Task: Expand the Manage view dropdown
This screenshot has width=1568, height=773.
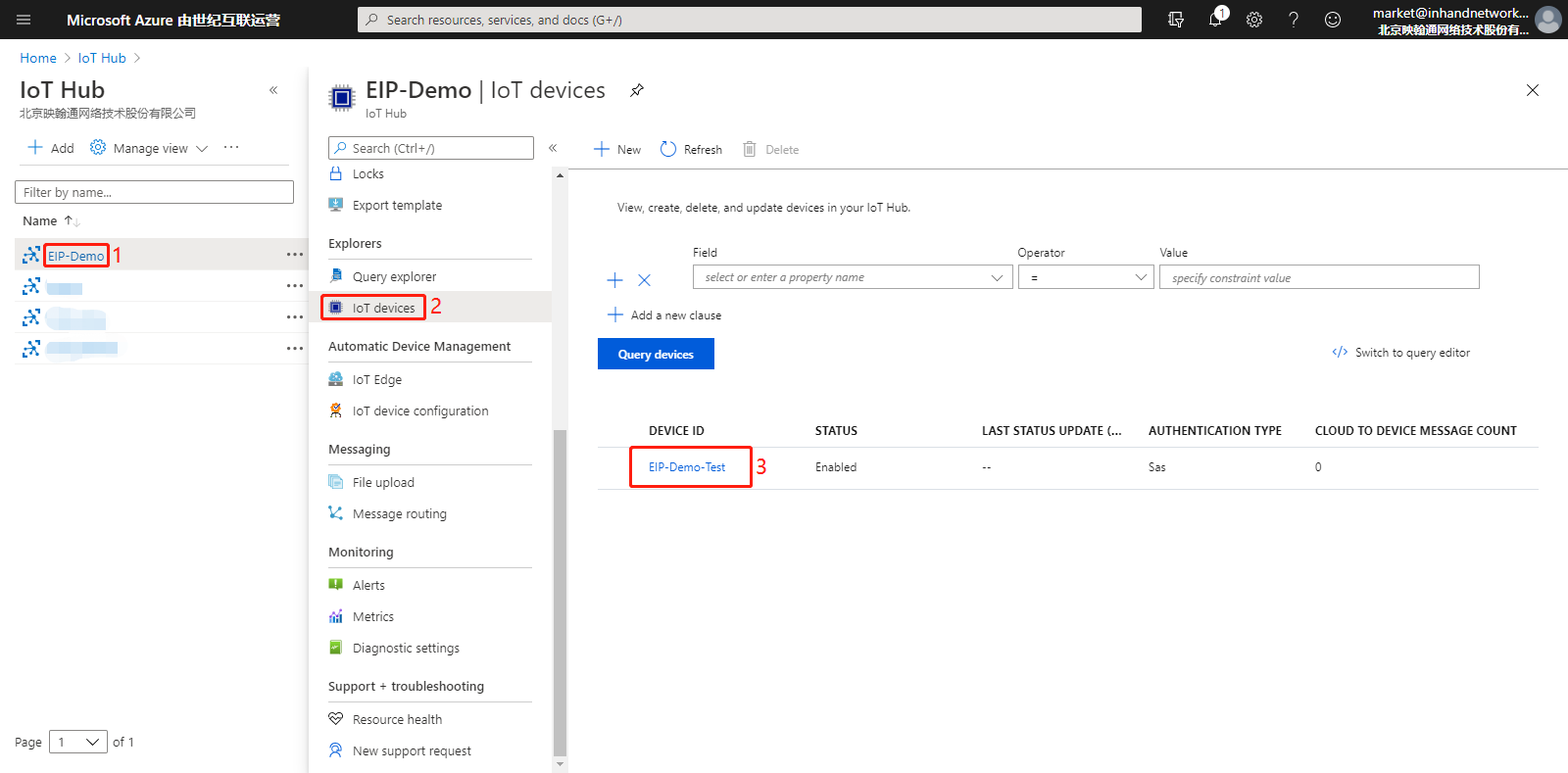Action: pos(149,148)
